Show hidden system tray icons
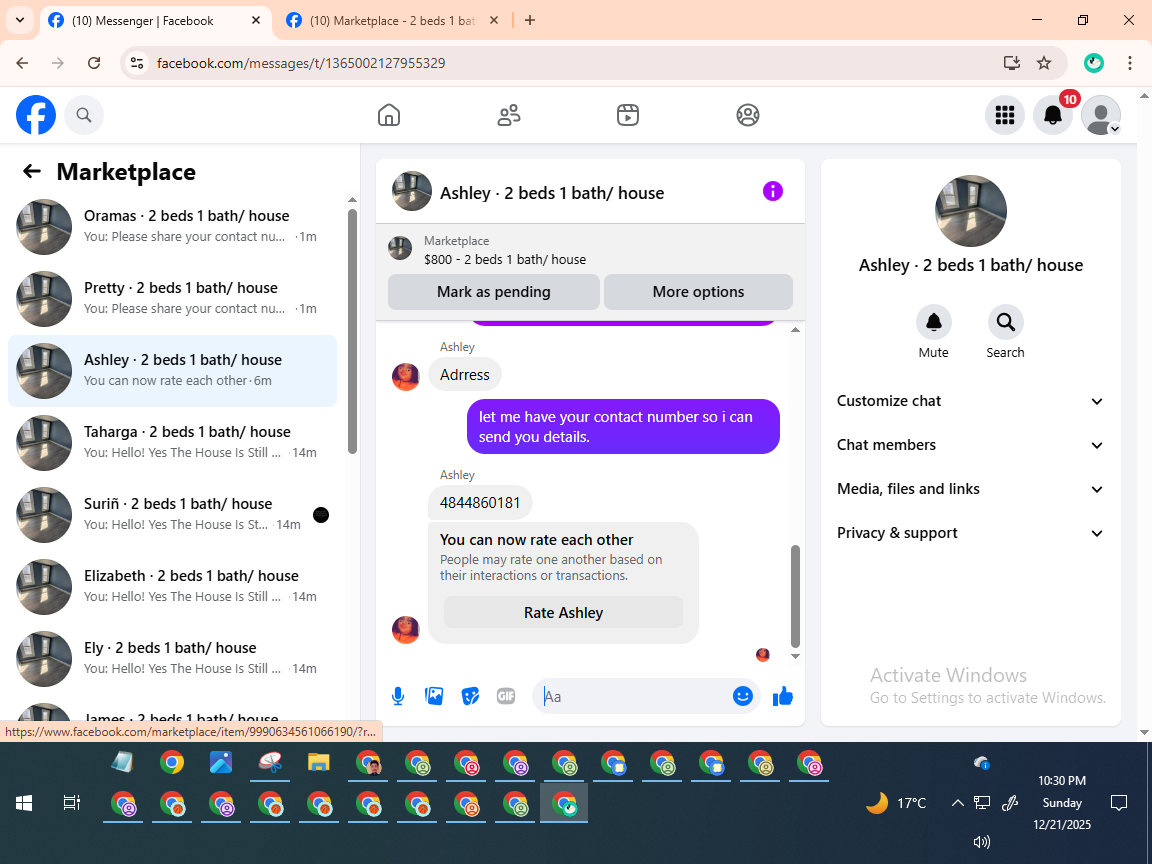Viewport: 1152px width, 864px height. [x=957, y=803]
